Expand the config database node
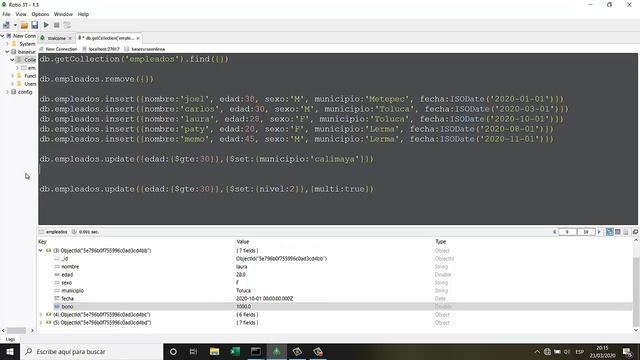This screenshot has height=360, width=640. [x=7, y=92]
